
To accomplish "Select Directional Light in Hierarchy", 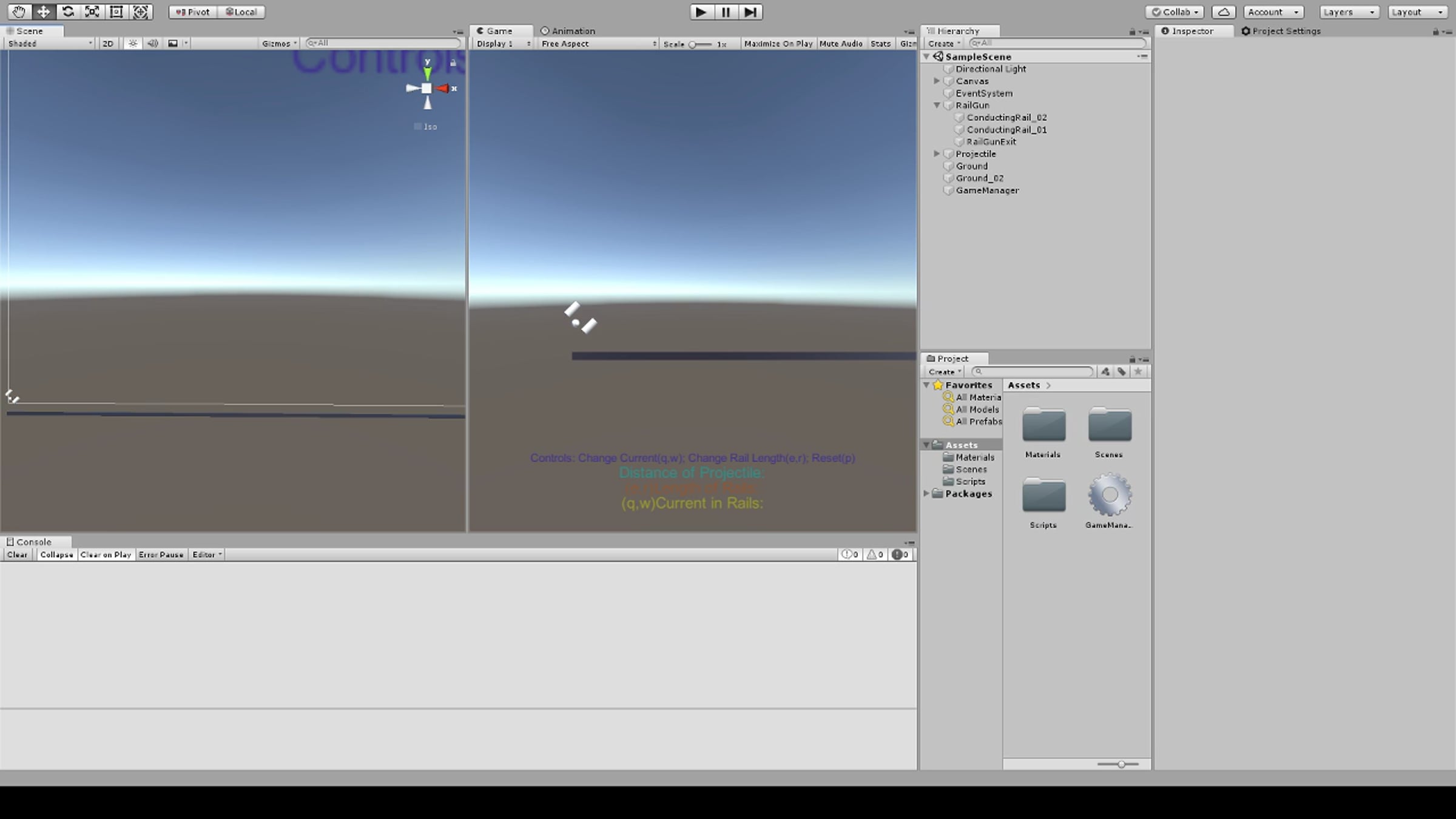I will (x=990, y=69).
